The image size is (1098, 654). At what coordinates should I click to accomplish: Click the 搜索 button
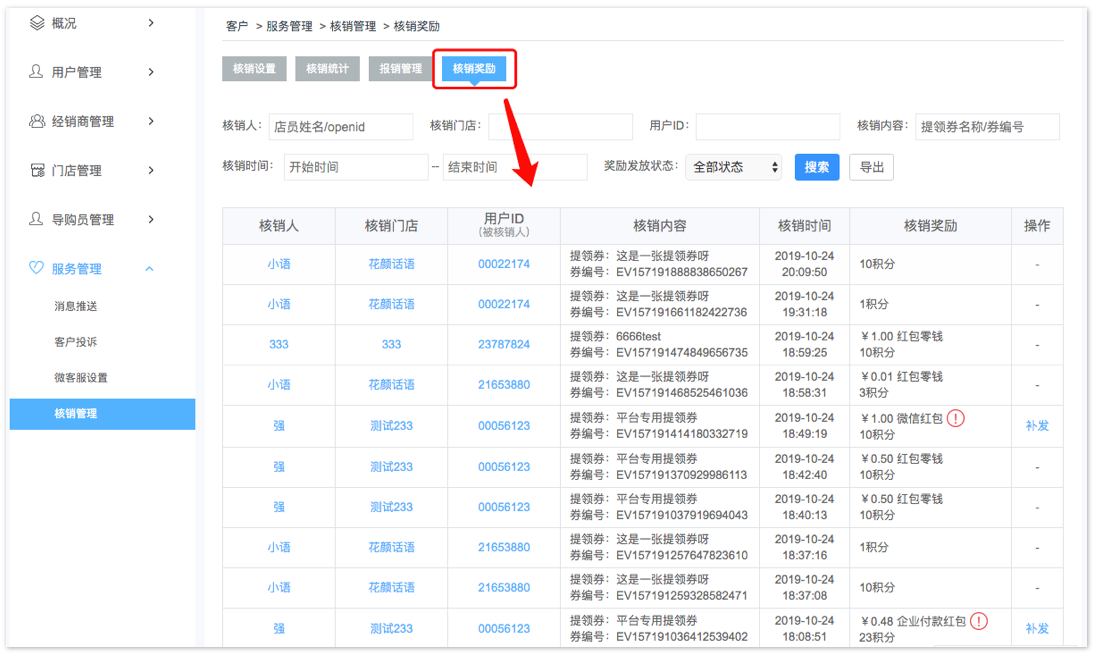(x=816, y=167)
